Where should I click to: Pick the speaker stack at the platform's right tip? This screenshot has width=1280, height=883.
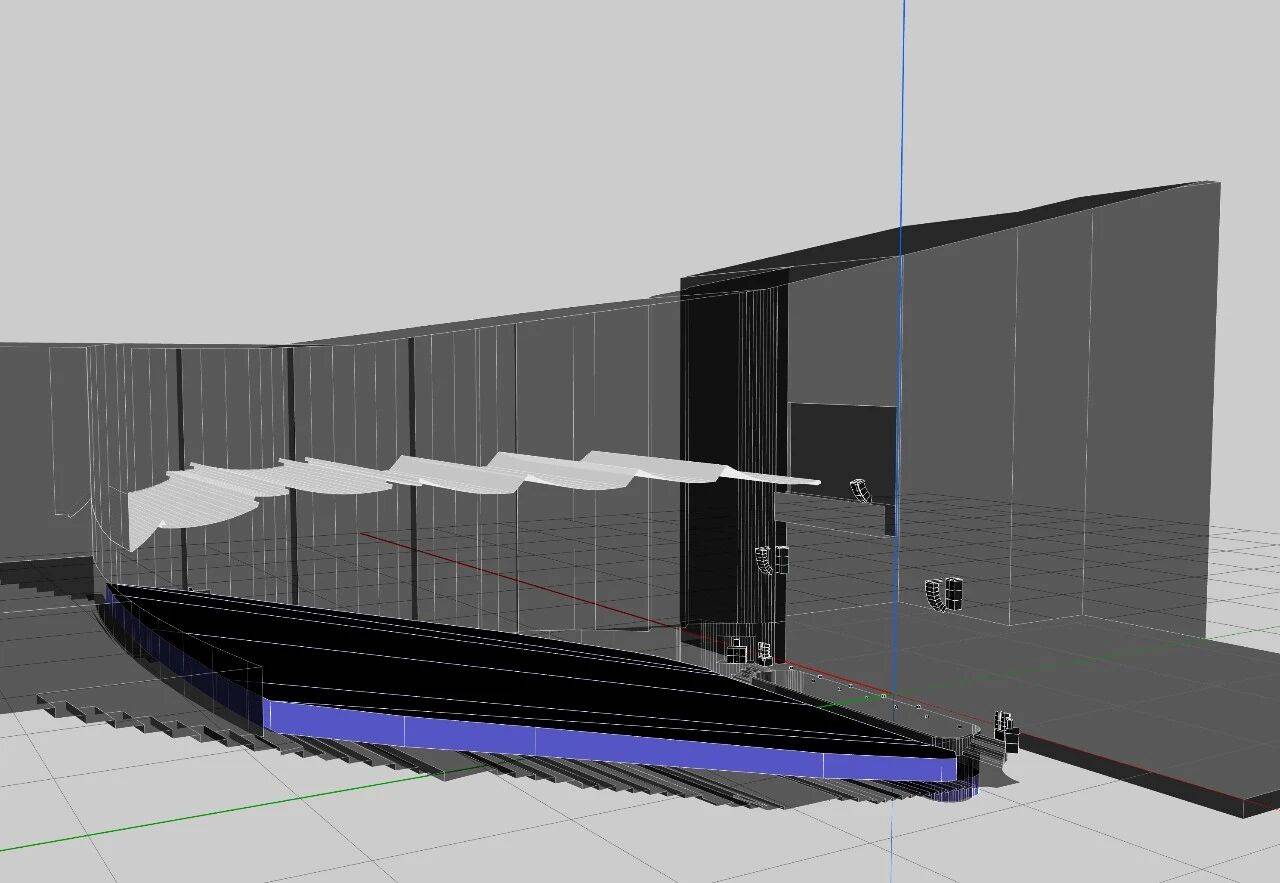tap(1005, 732)
